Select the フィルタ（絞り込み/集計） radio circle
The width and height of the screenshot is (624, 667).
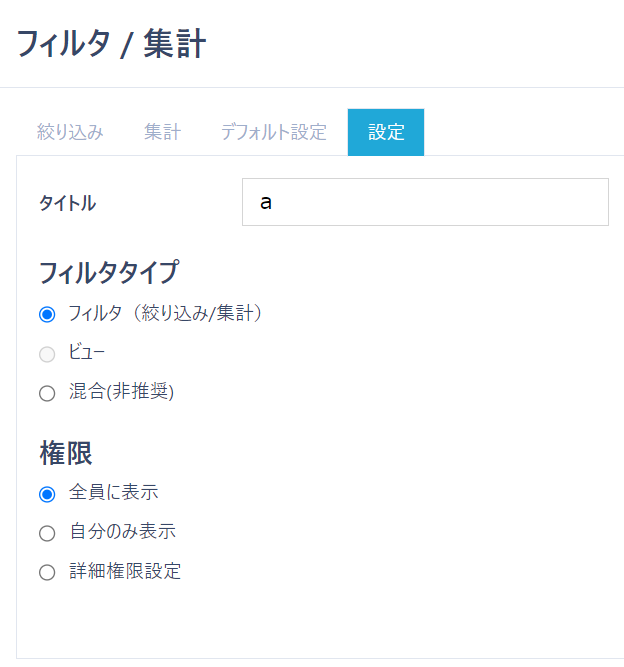[x=47, y=314]
